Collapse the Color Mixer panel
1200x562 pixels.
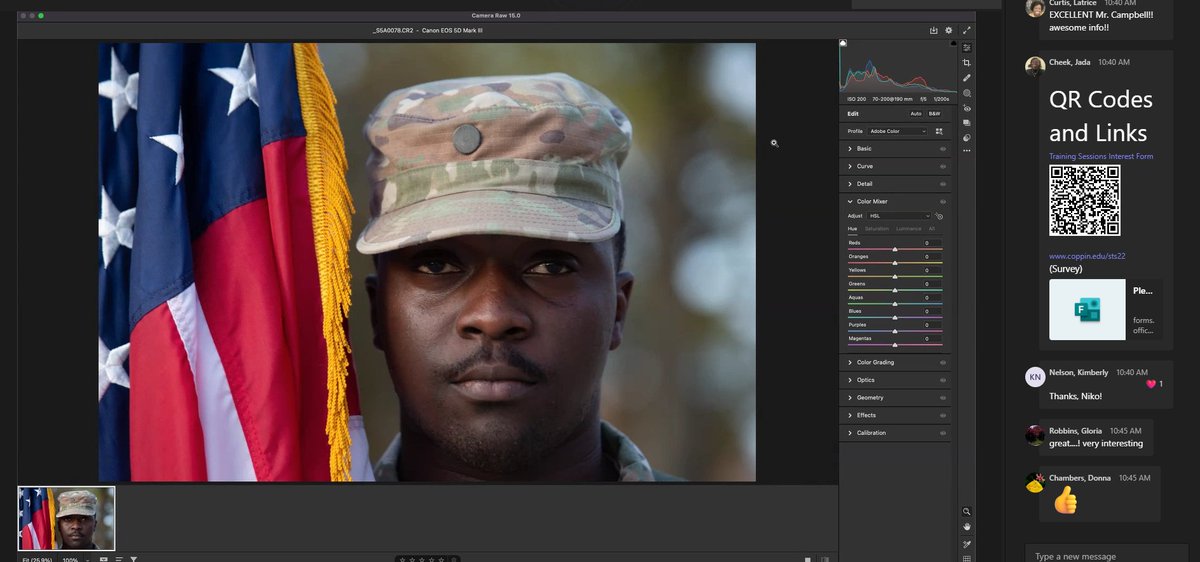[x=850, y=201]
